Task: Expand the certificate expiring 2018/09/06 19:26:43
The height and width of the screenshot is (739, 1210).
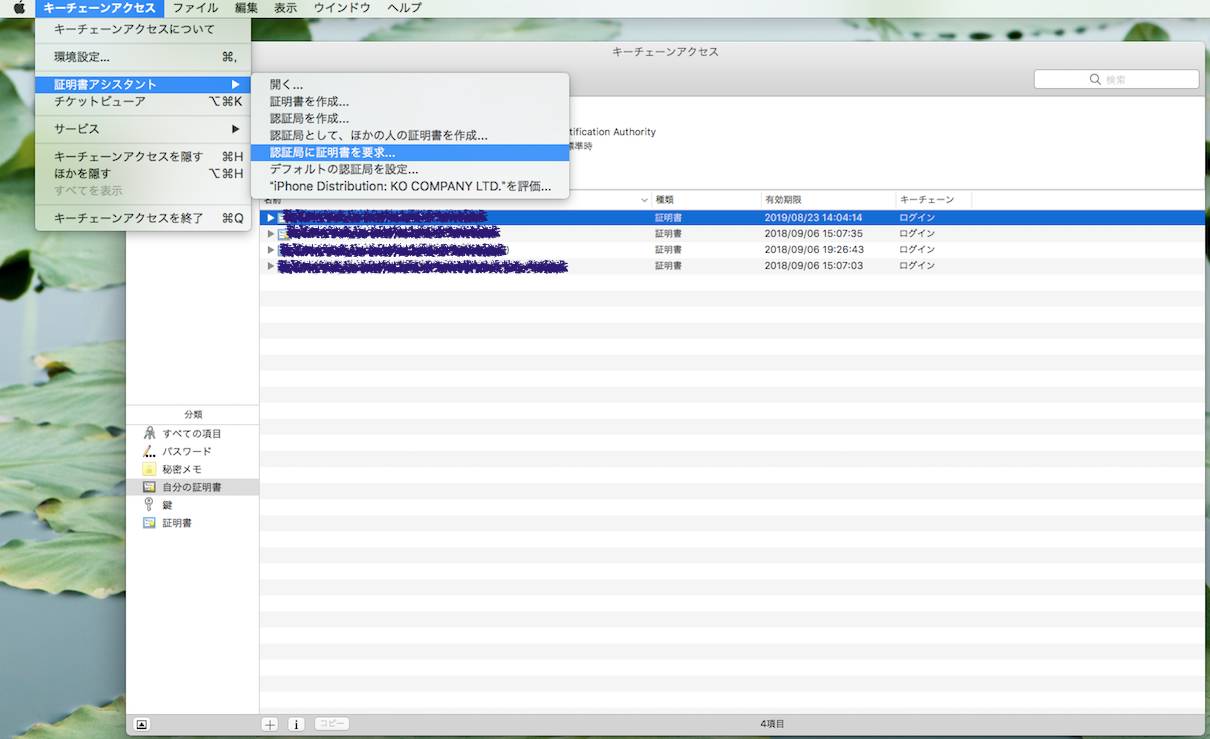Action: pos(270,250)
